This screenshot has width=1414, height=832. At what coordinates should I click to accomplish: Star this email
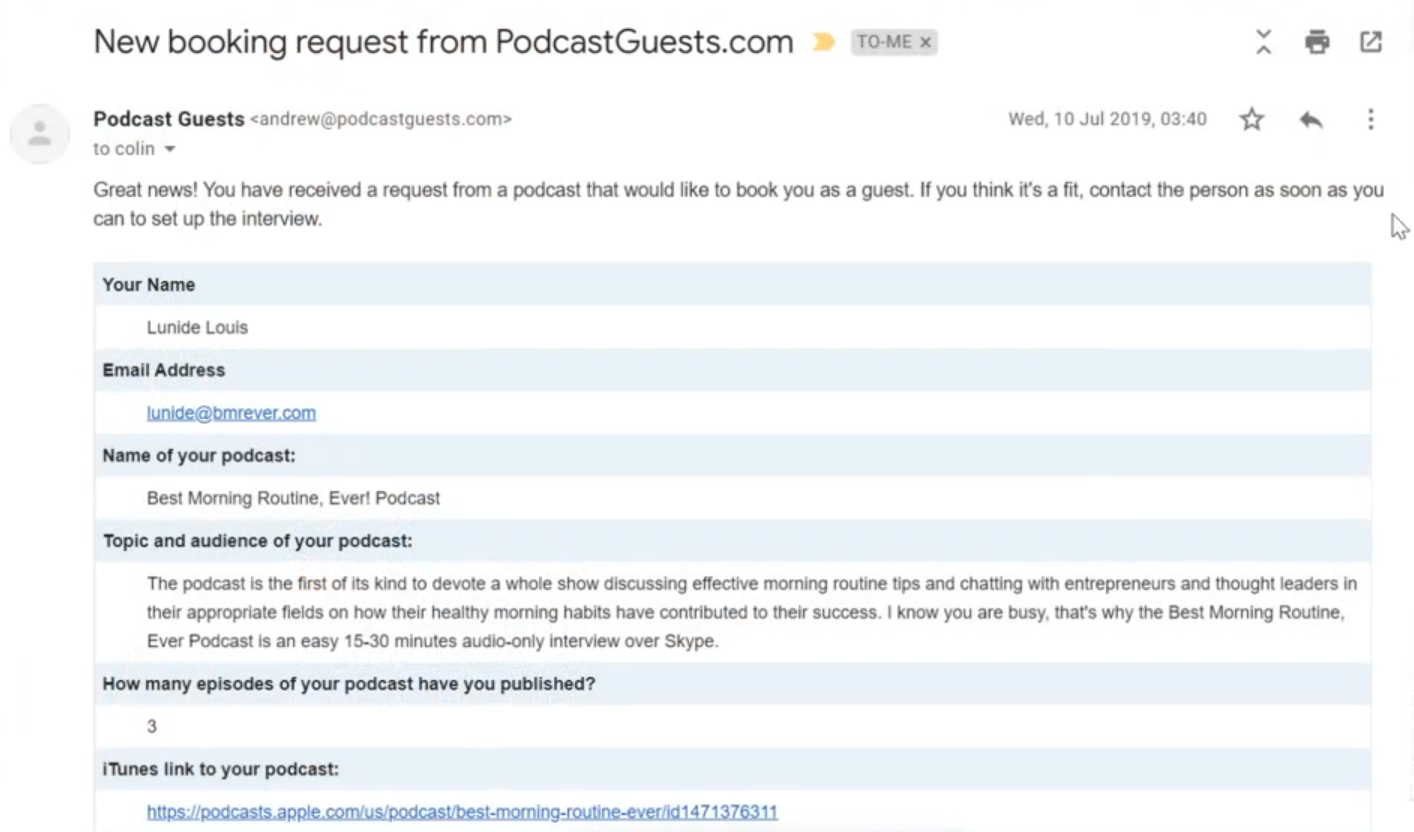[x=1251, y=119]
